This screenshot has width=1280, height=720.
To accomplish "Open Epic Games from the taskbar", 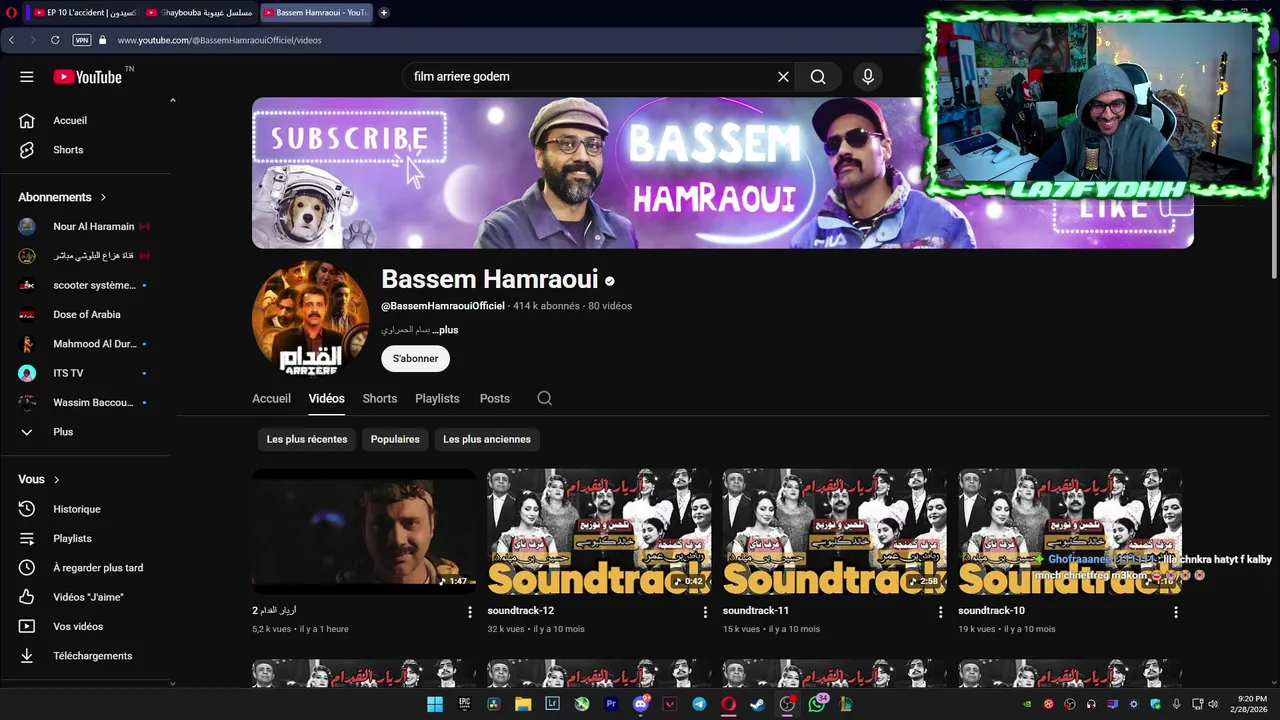I will coord(464,704).
